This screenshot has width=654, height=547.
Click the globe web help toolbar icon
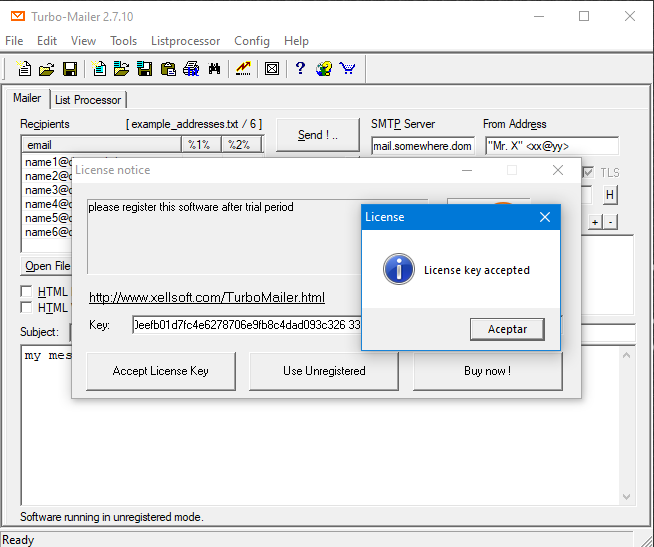(324, 68)
